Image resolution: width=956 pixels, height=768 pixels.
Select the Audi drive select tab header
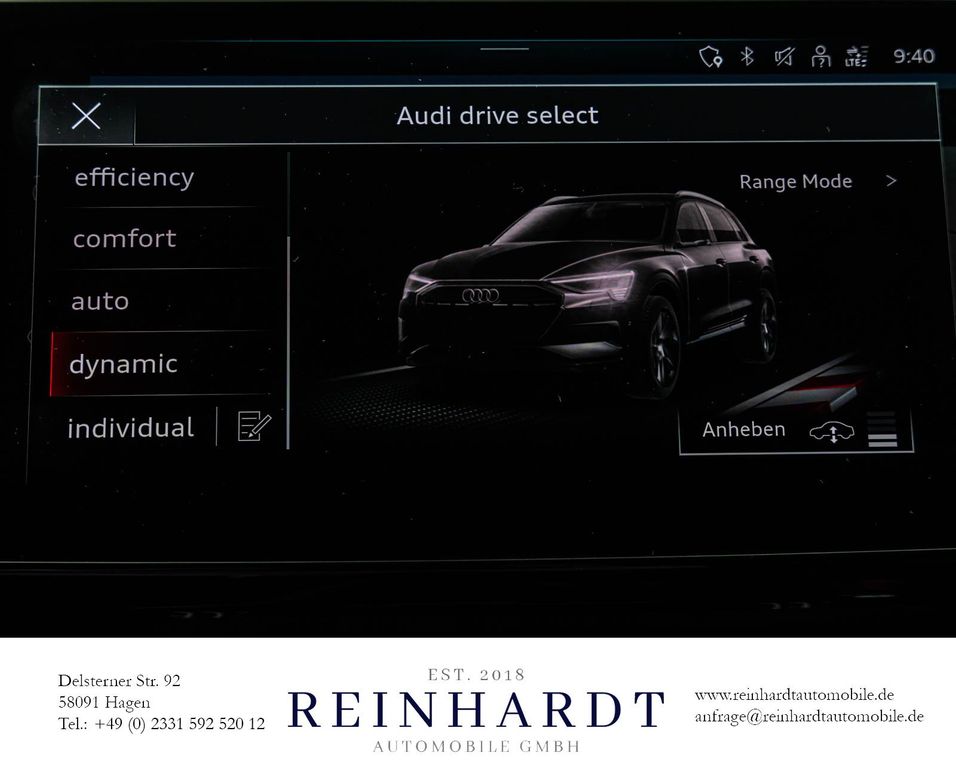pos(498,114)
